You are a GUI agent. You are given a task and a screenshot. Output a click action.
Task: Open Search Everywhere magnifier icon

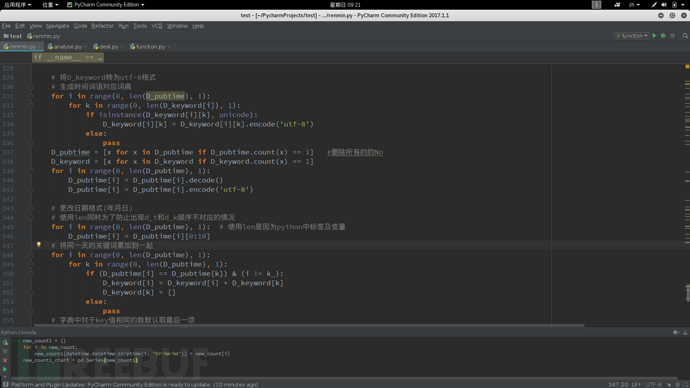[685, 36]
